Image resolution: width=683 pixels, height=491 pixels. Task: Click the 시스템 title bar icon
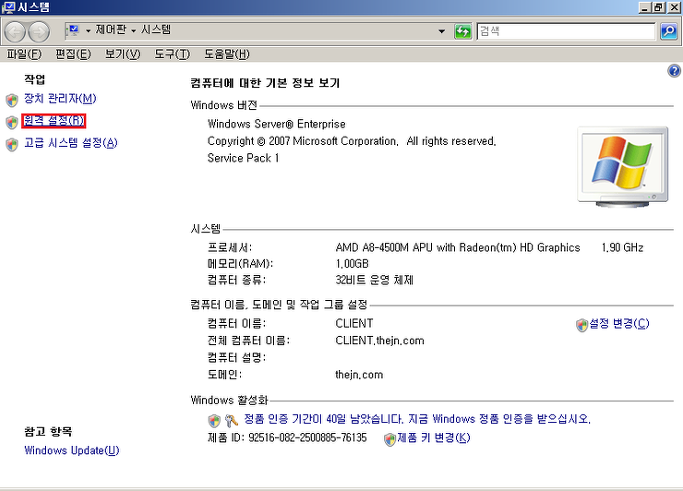click(x=8, y=7)
